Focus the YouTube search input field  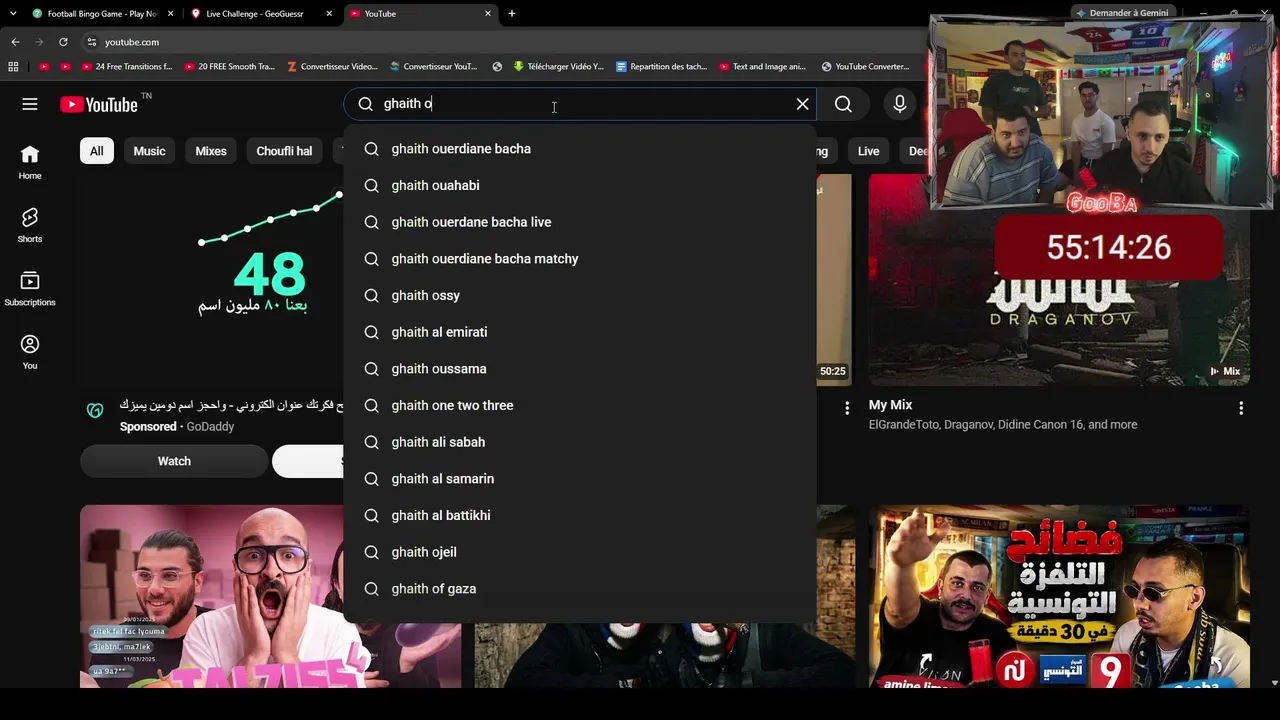[x=580, y=104]
